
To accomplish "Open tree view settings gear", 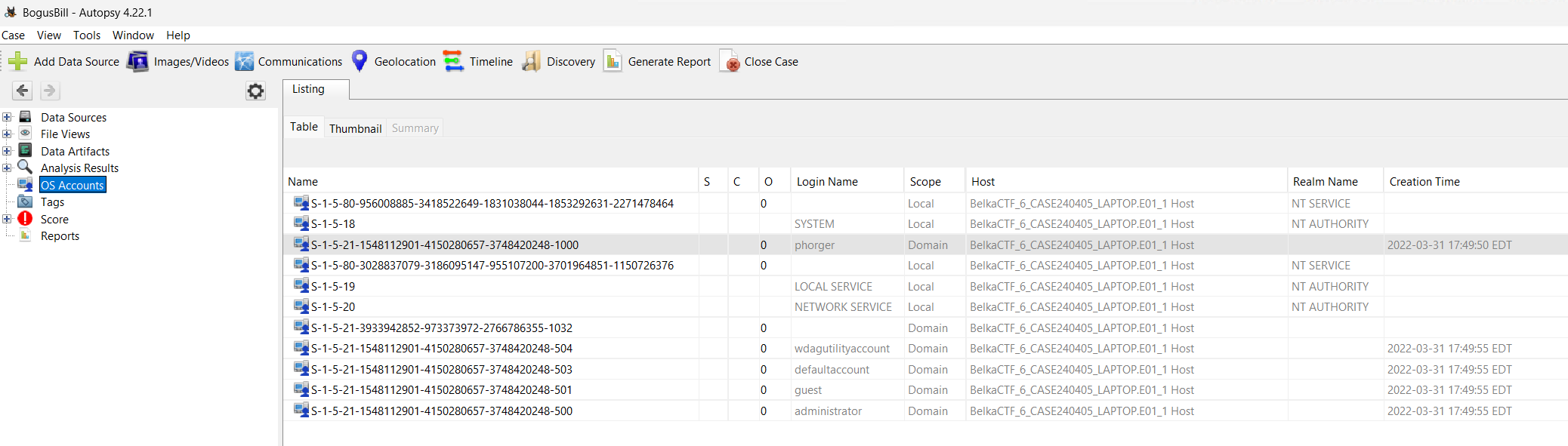I will click(256, 91).
